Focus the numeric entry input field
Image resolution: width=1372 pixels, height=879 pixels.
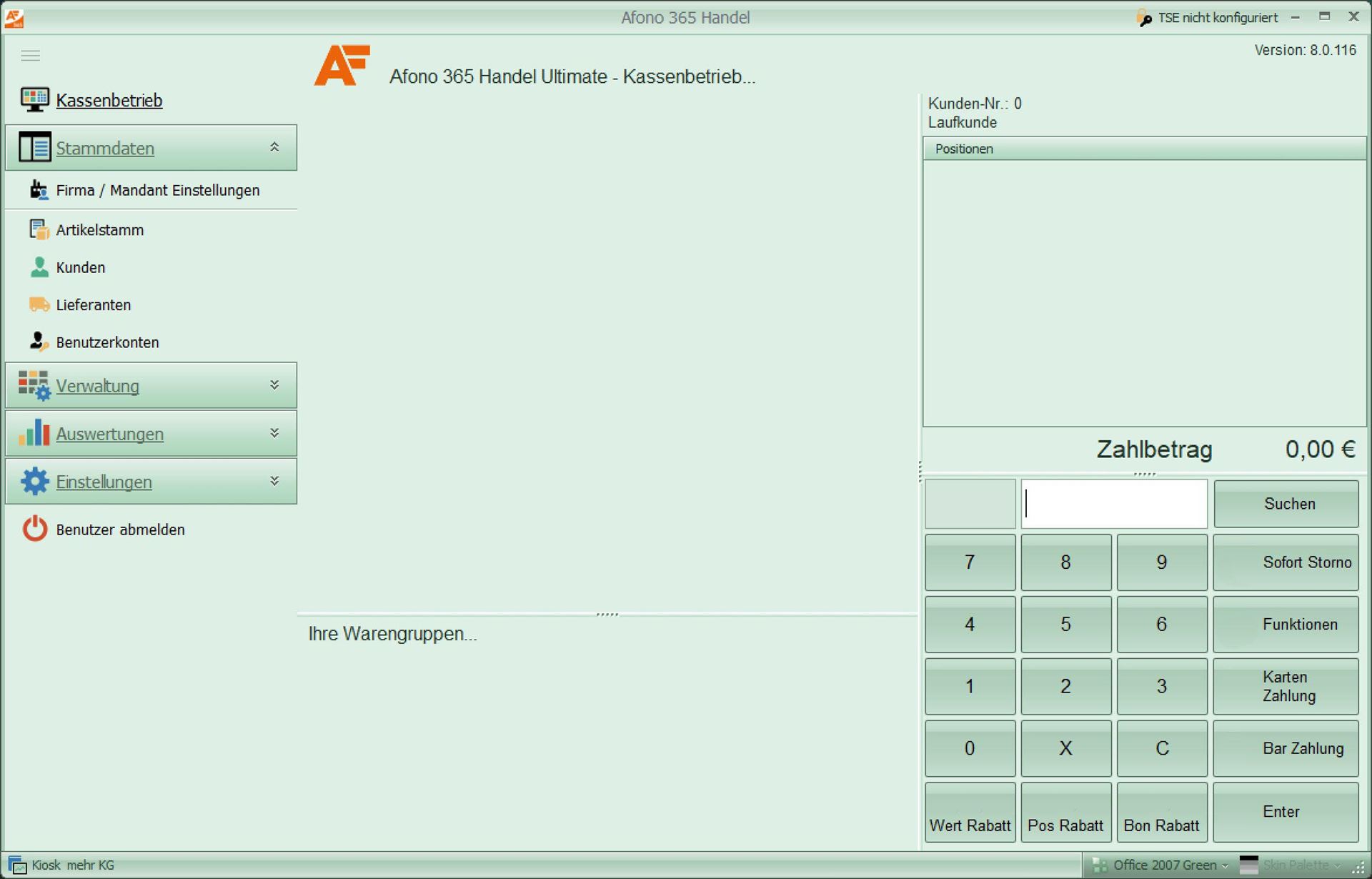click(x=1114, y=504)
